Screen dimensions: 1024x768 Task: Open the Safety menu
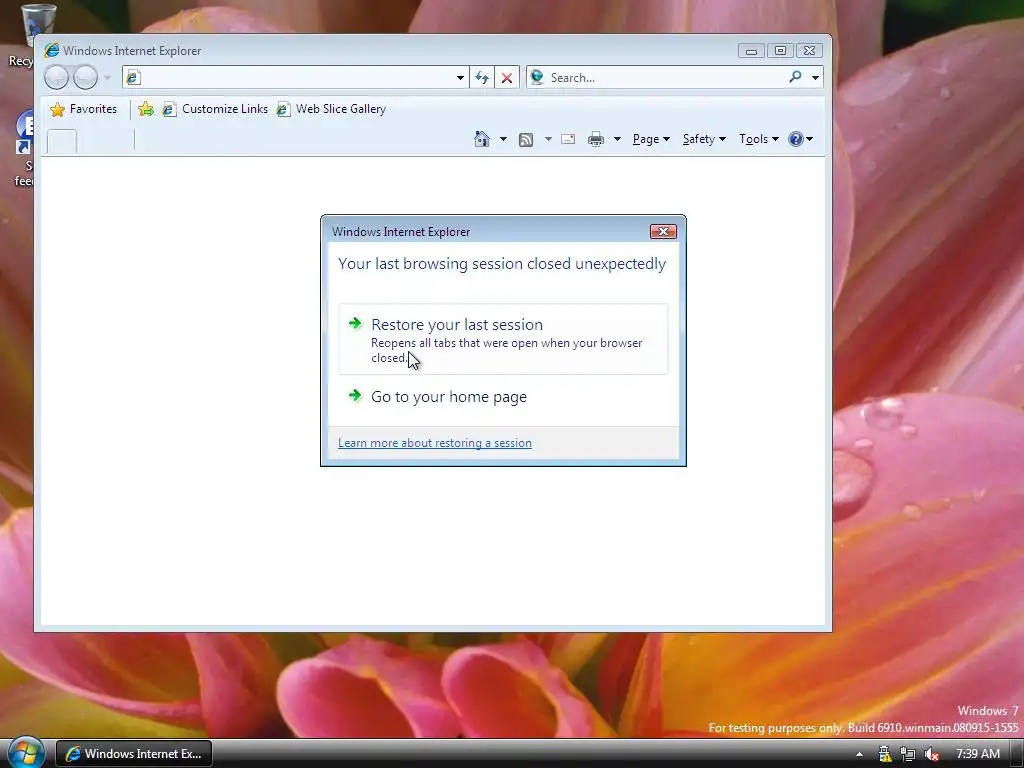point(704,139)
